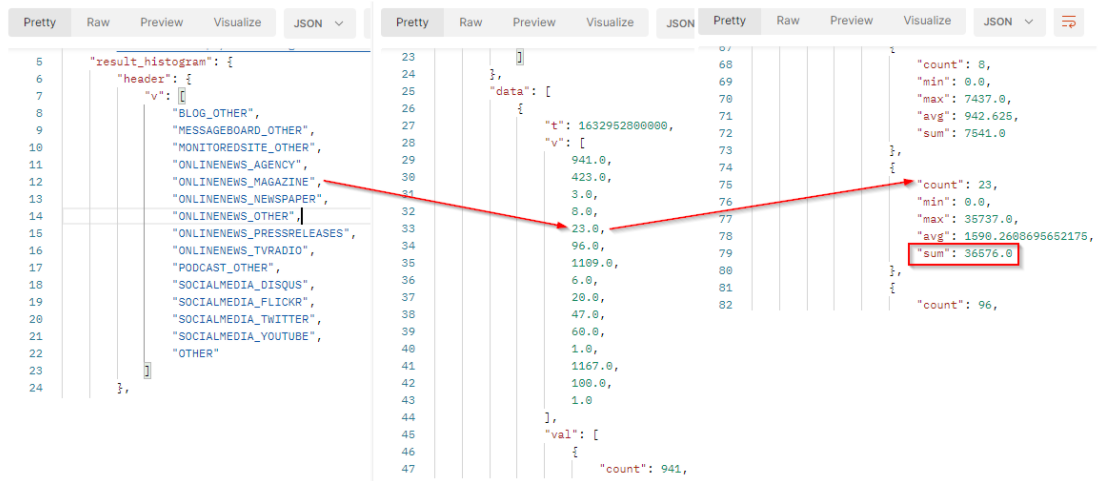Expand the JSON format dropdown in left panel
Screen dimensions: 1101x481
(x=319, y=23)
